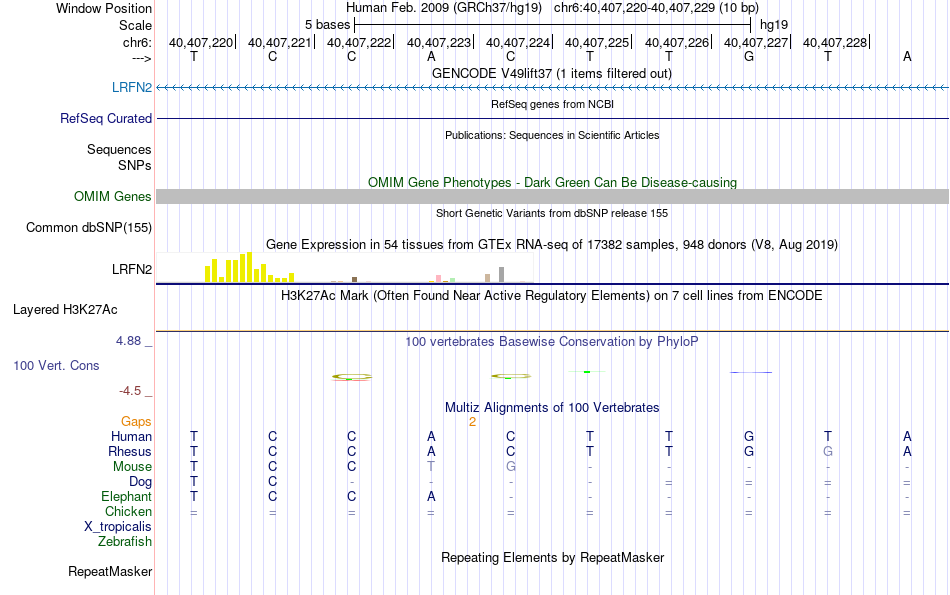This screenshot has width=950, height=595.
Task: Click the gray OMIM Genes item bar
Action: [x=553, y=196]
